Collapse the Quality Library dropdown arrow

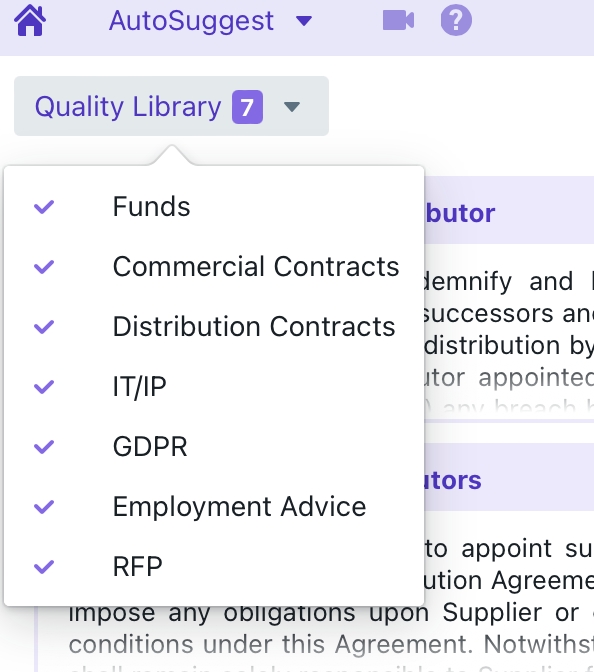pyautogui.click(x=292, y=107)
